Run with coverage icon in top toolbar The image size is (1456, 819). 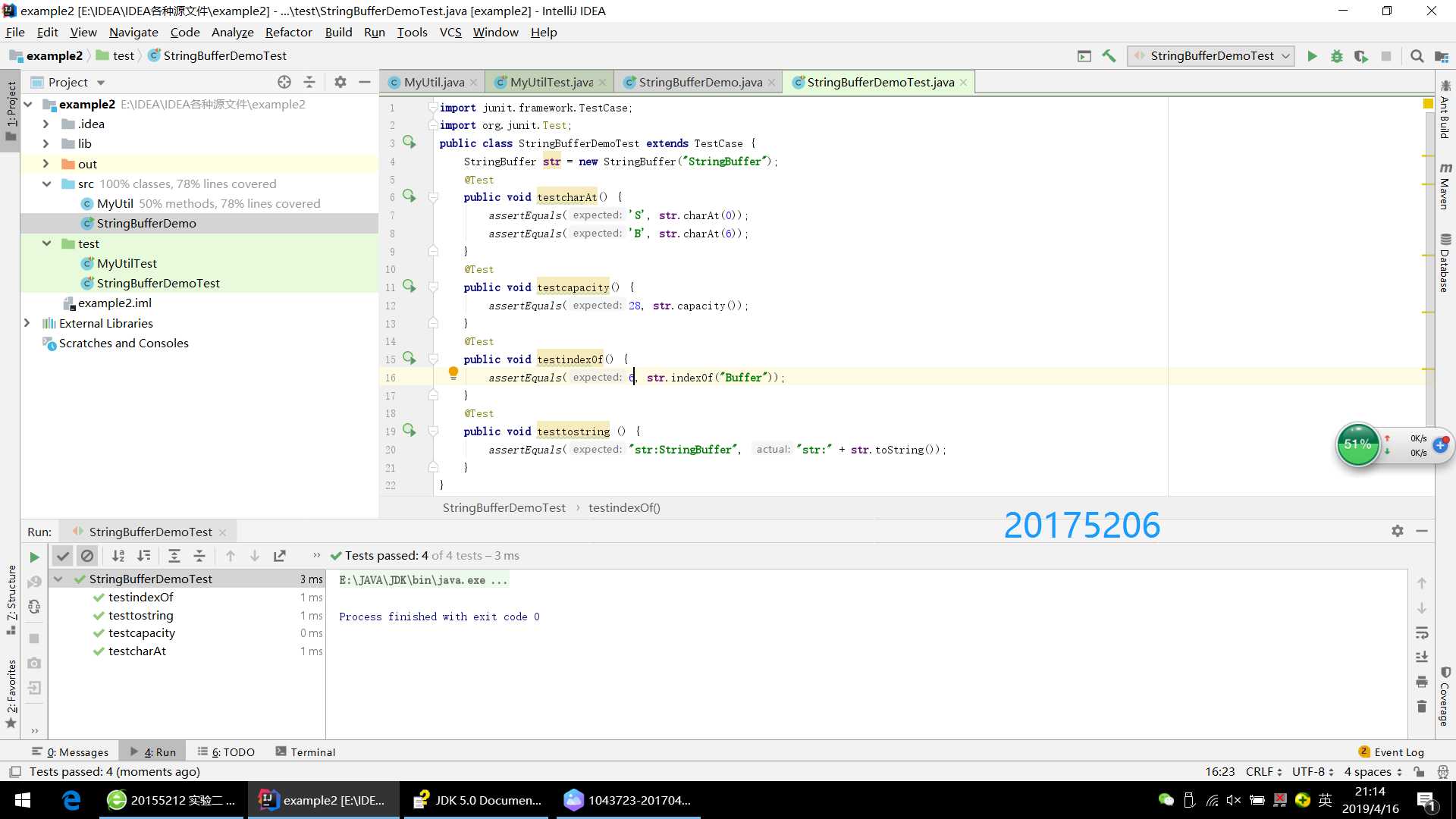tap(1361, 56)
